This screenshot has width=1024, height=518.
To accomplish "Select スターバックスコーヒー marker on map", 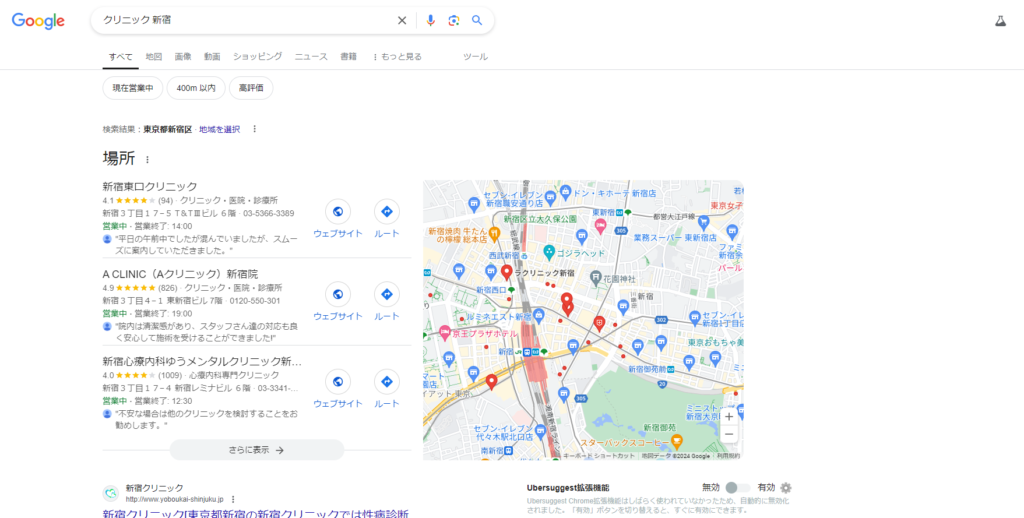I will coord(677,442).
